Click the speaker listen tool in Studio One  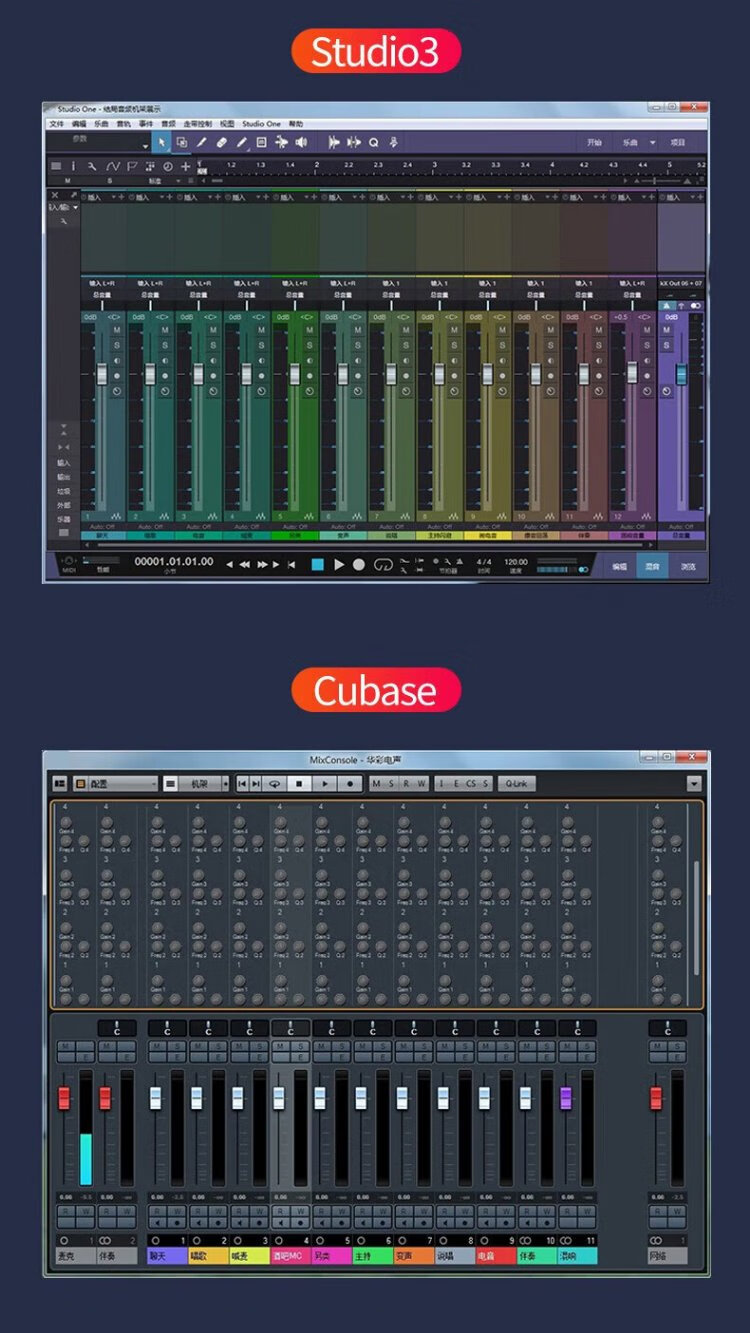[x=301, y=143]
